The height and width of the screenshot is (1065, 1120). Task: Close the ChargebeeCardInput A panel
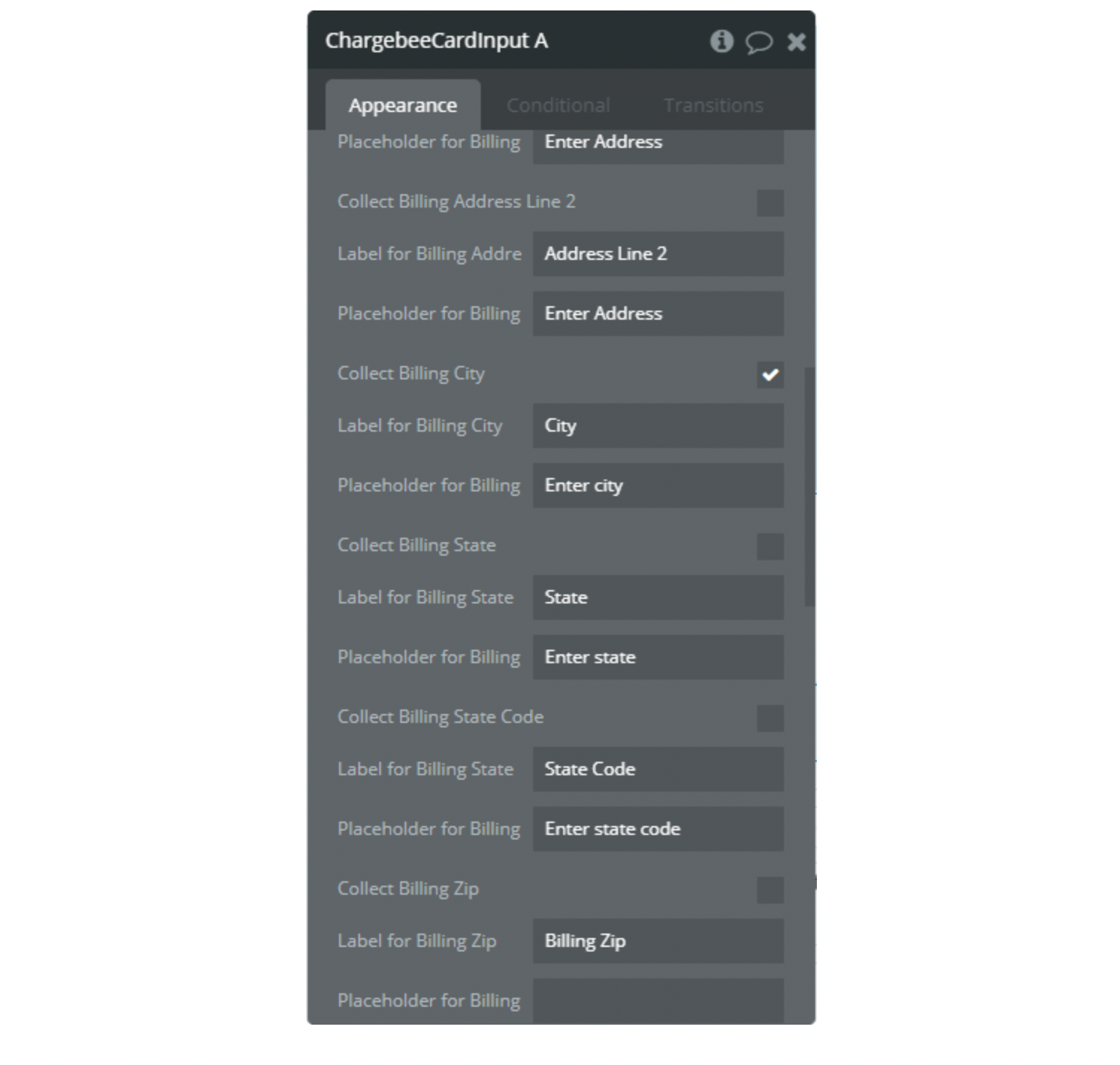796,42
